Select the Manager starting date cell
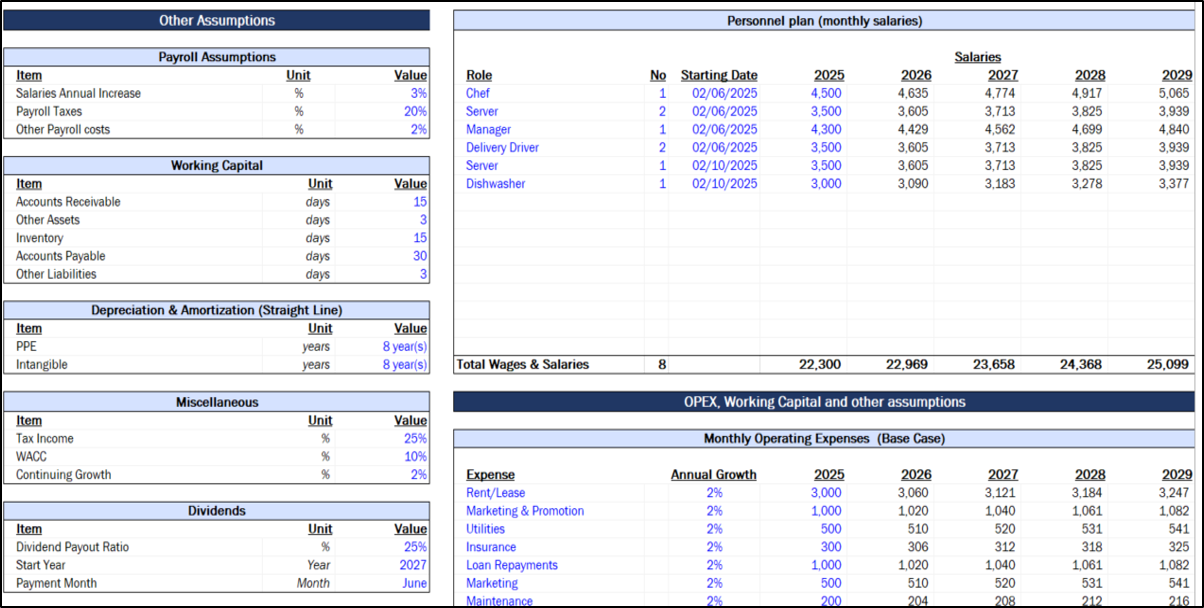Image resolution: width=1204 pixels, height=608 pixels. (724, 129)
